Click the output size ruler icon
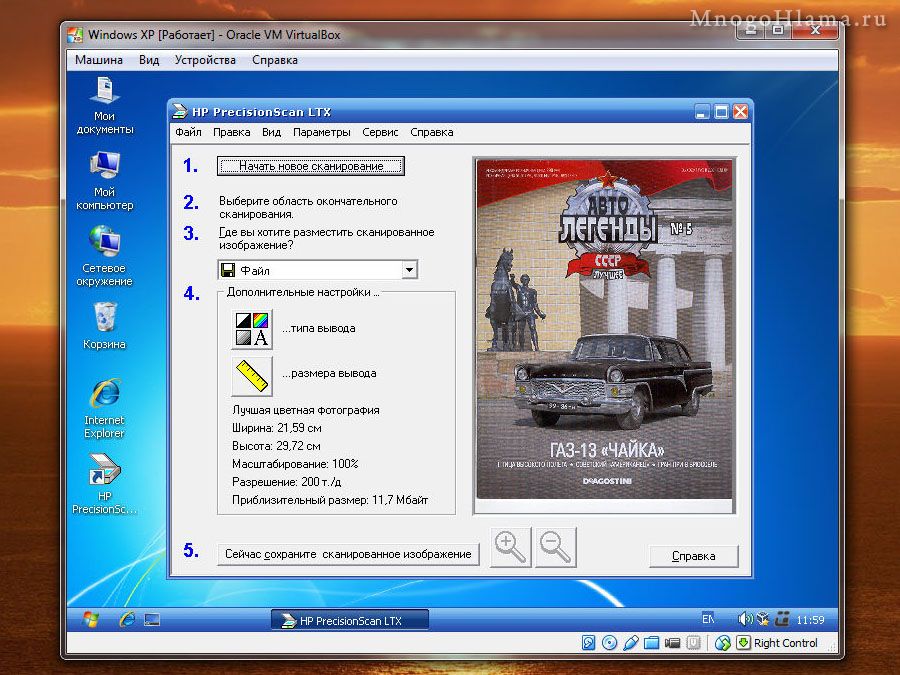 tap(252, 376)
